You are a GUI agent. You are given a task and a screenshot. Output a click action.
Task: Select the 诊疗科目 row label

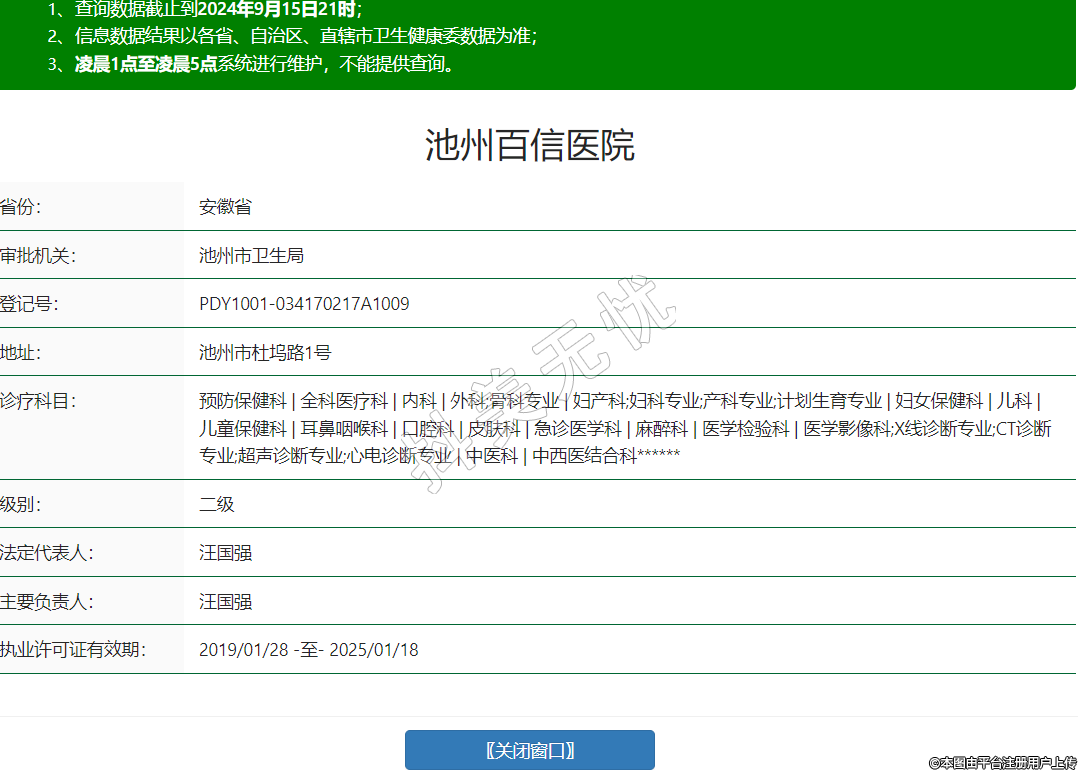click(37, 401)
